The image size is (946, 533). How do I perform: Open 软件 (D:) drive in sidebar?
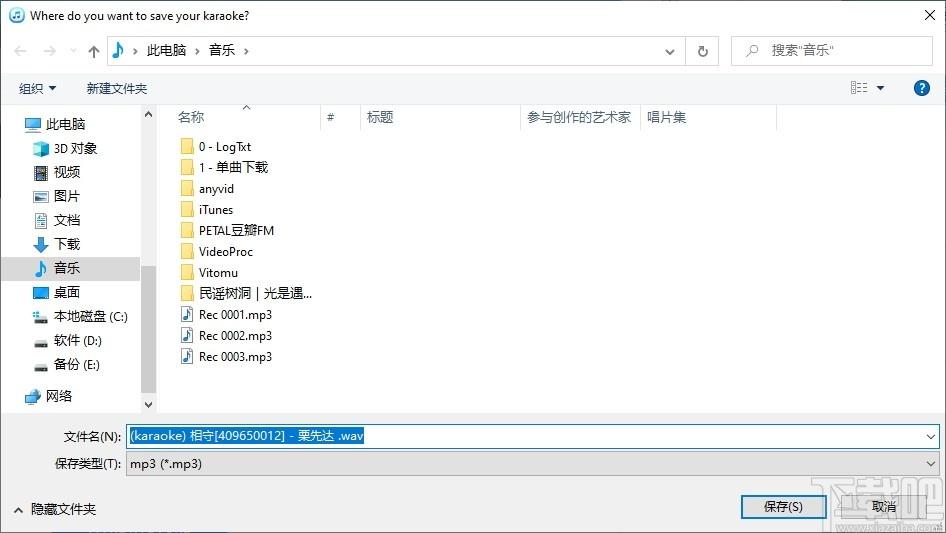click(67, 340)
